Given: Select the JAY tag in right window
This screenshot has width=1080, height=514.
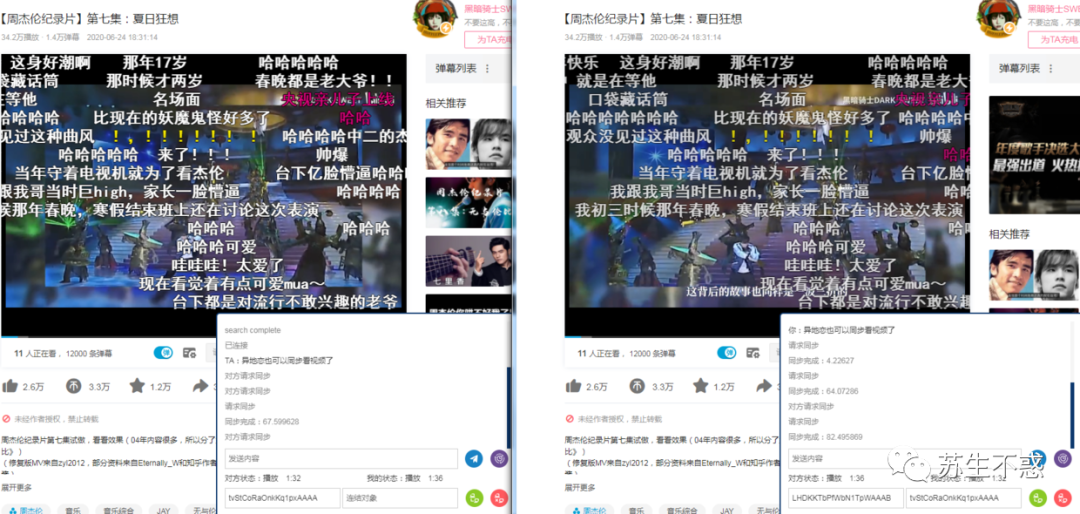Looking at the screenshot, I should [x=726, y=510].
